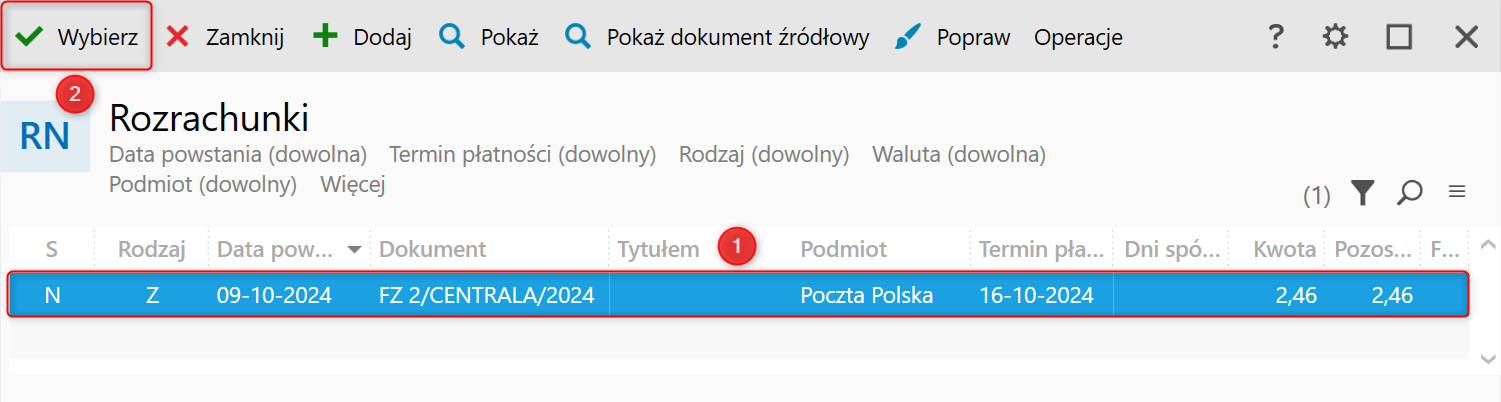Expand the Data powstania (dowolna) filter
Viewport: 1501px width, 402px height.
238,155
